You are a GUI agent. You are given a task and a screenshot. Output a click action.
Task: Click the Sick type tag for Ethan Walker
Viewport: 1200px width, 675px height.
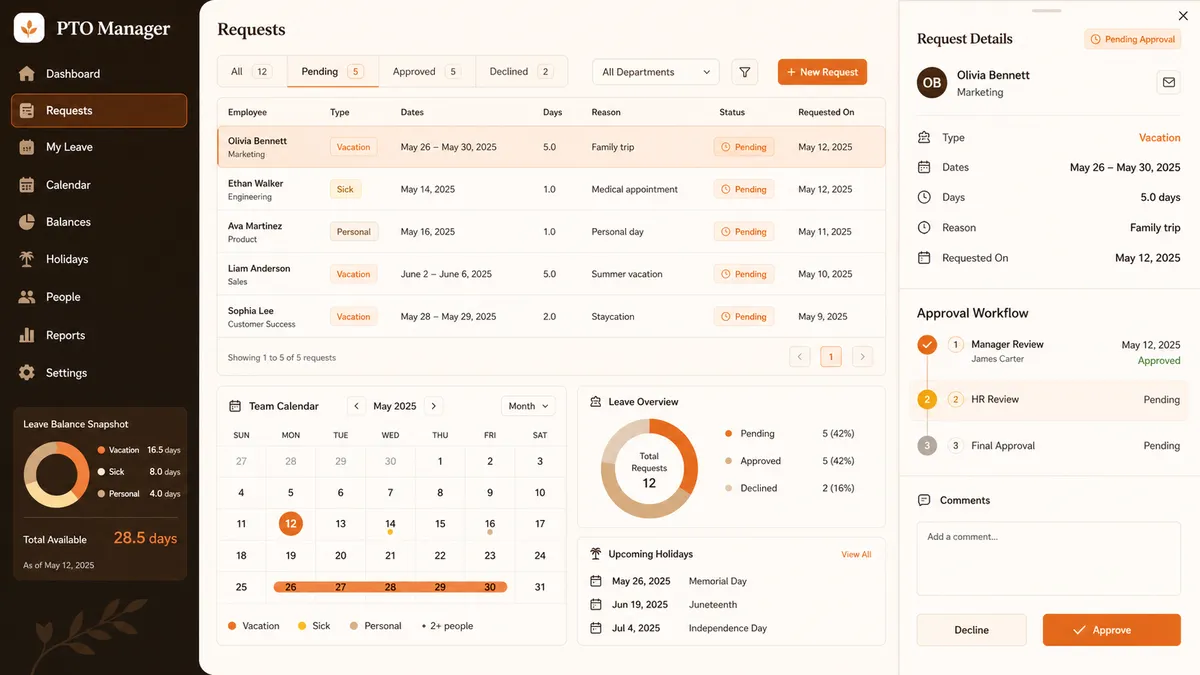click(x=345, y=189)
